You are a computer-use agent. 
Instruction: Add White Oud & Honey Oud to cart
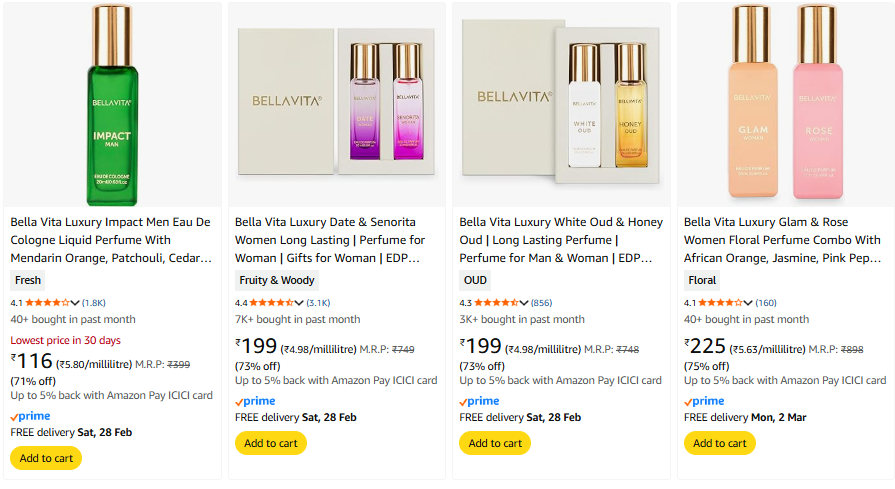pos(495,443)
